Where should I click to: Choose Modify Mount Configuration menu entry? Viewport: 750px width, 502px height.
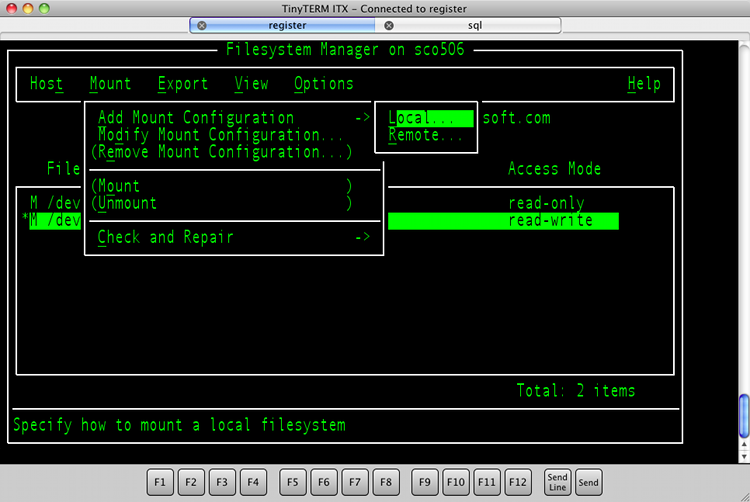point(221,135)
